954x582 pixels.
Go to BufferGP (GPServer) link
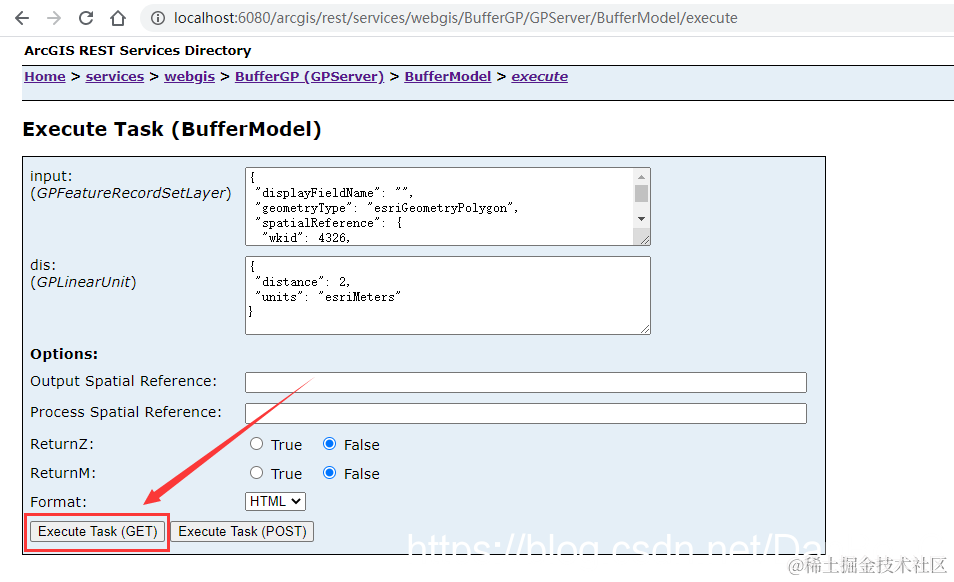pos(309,77)
